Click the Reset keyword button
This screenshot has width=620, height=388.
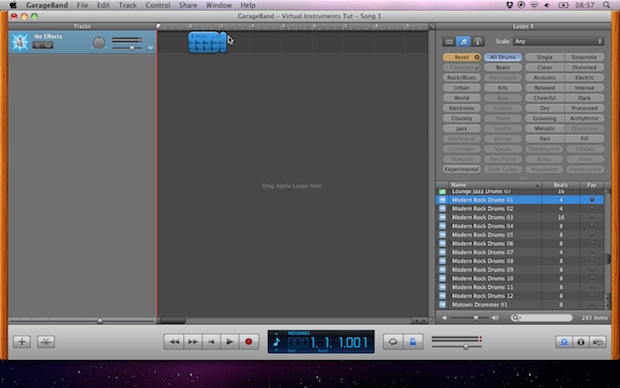click(x=462, y=57)
